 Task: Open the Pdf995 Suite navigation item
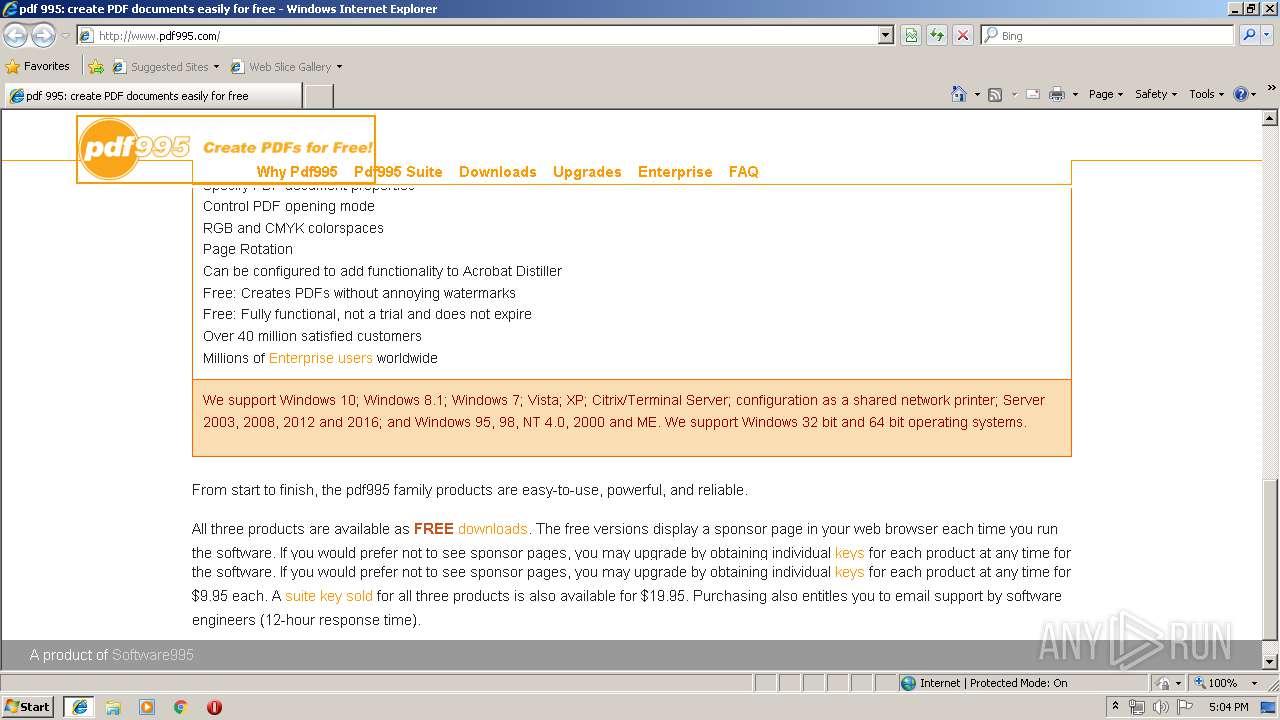[398, 172]
